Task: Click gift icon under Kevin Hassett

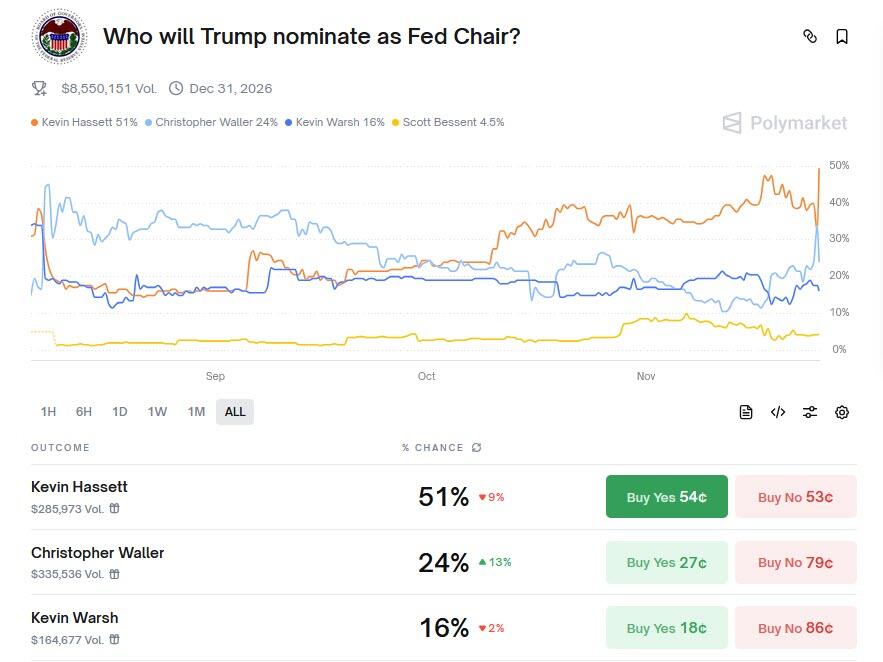Action: [x=115, y=509]
